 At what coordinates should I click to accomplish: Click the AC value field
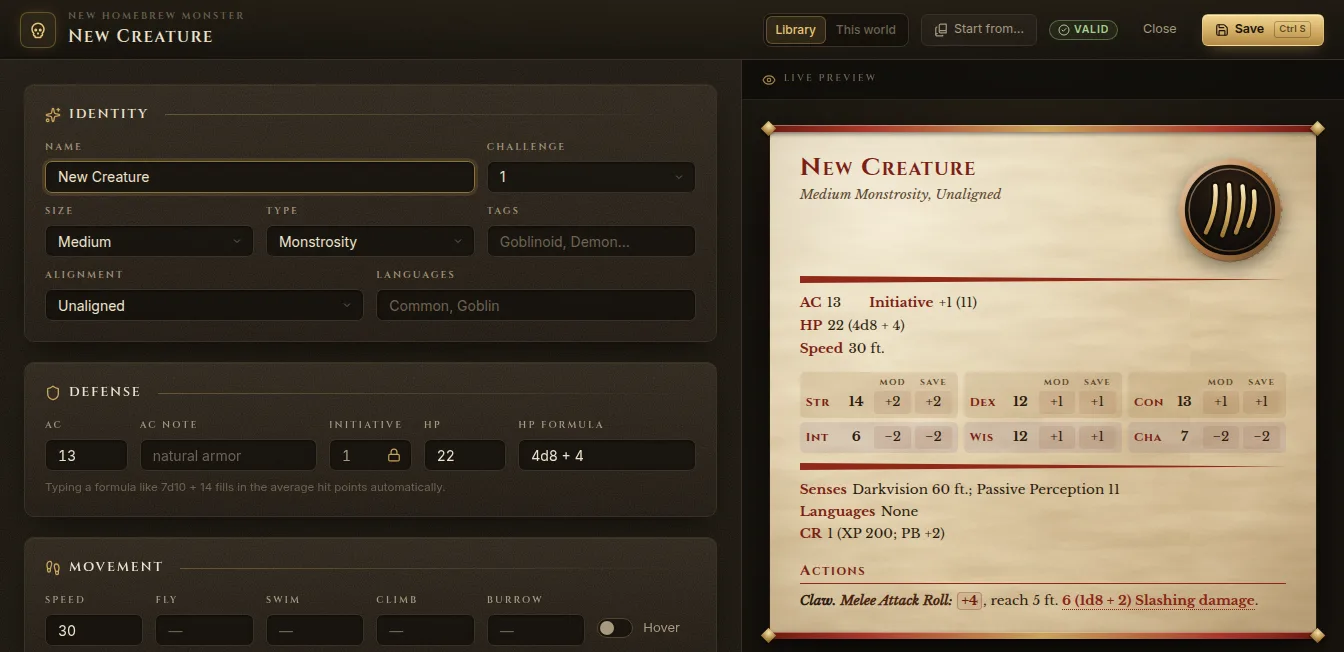point(86,455)
